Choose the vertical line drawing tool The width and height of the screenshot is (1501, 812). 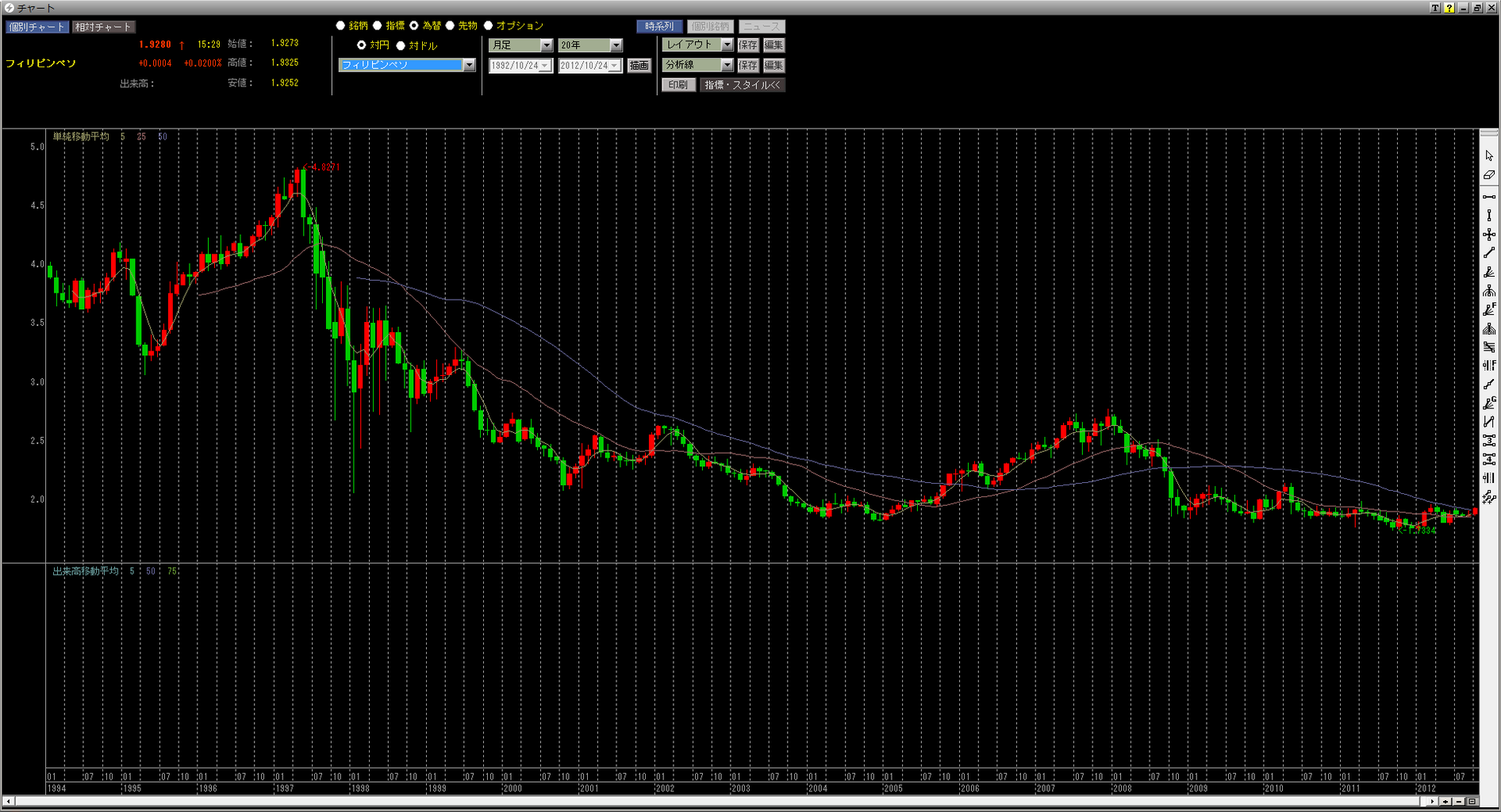tap(1489, 216)
